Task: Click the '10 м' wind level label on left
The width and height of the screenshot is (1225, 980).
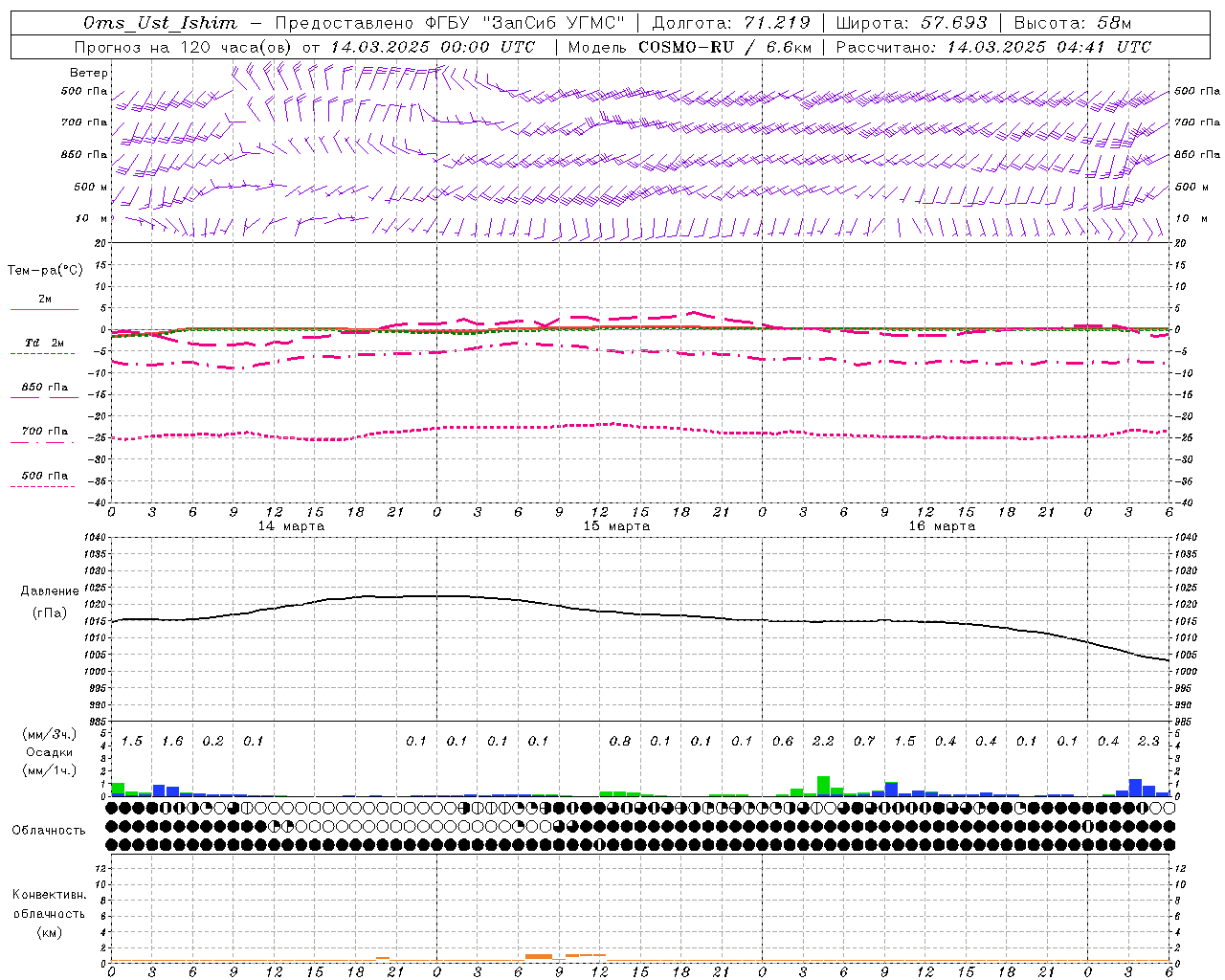Action: pos(92,219)
